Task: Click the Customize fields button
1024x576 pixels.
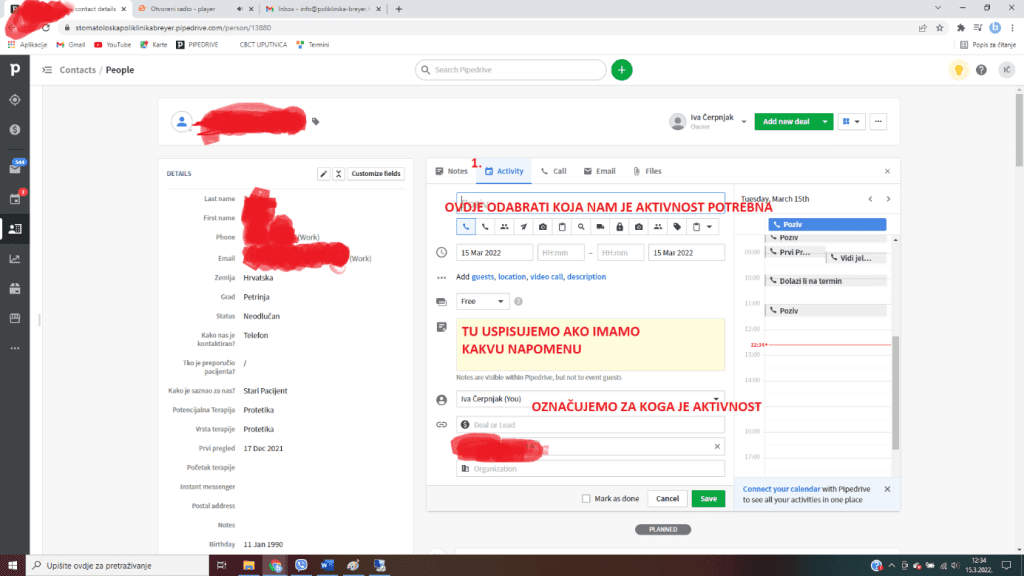Action: tap(376, 174)
